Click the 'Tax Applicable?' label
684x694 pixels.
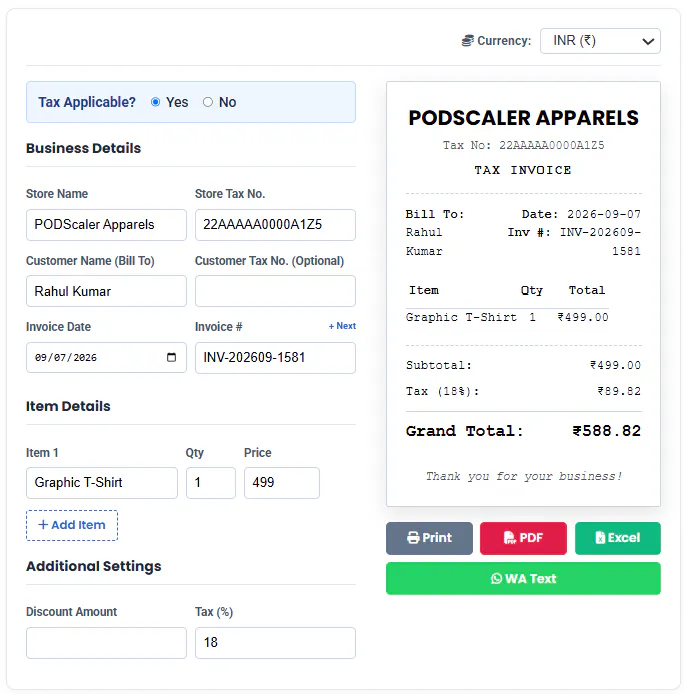(87, 102)
